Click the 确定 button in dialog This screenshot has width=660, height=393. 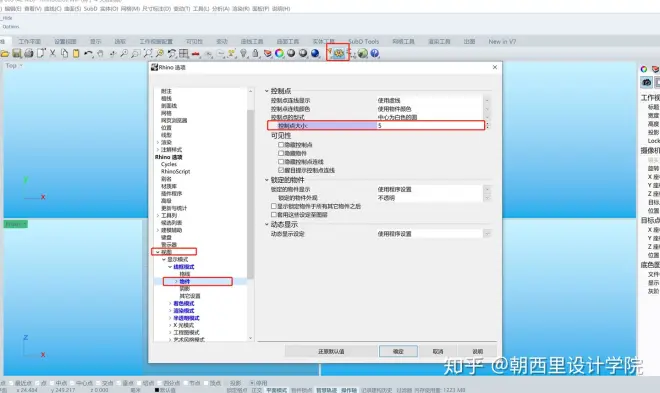pyautogui.click(x=398, y=351)
